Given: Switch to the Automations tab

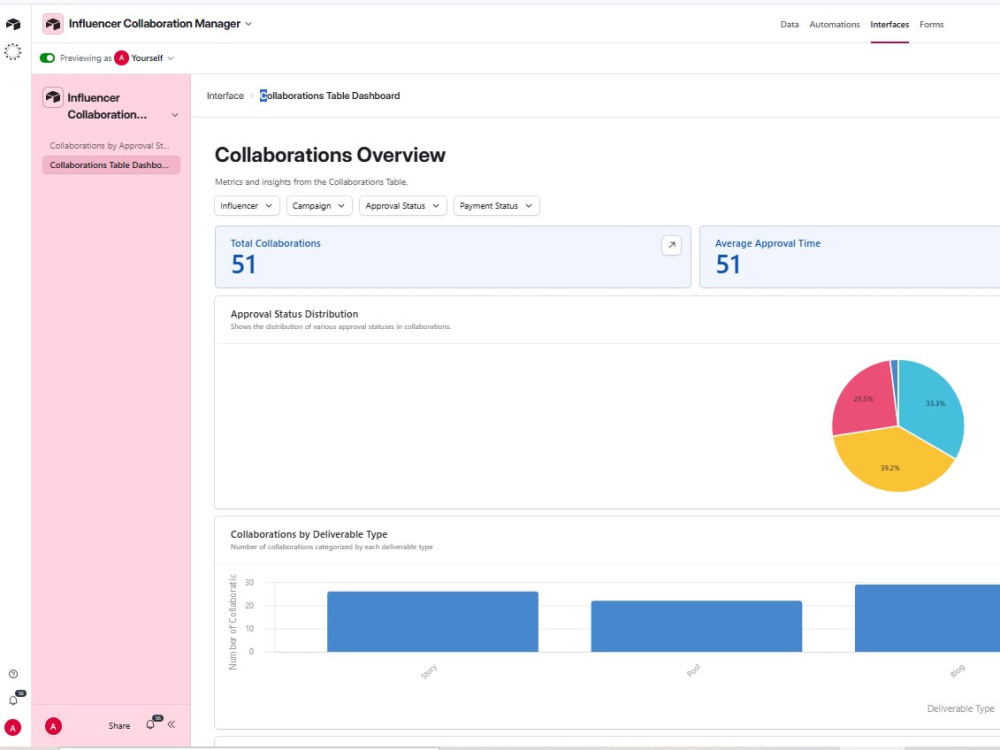Looking at the screenshot, I should click(x=834, y=24).
